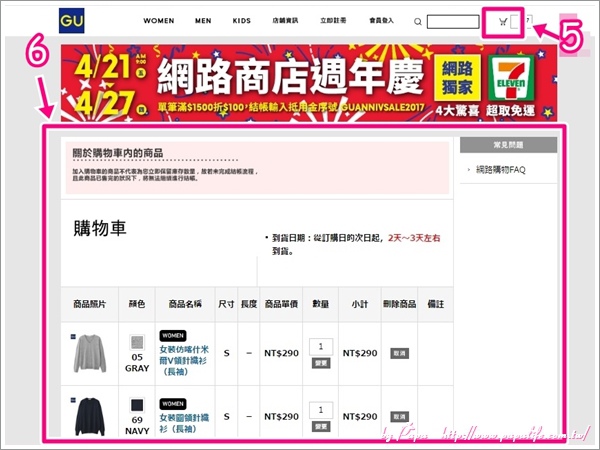Click the 購物車 page heading
Viewport: 600px width, 450px height.
100,228
